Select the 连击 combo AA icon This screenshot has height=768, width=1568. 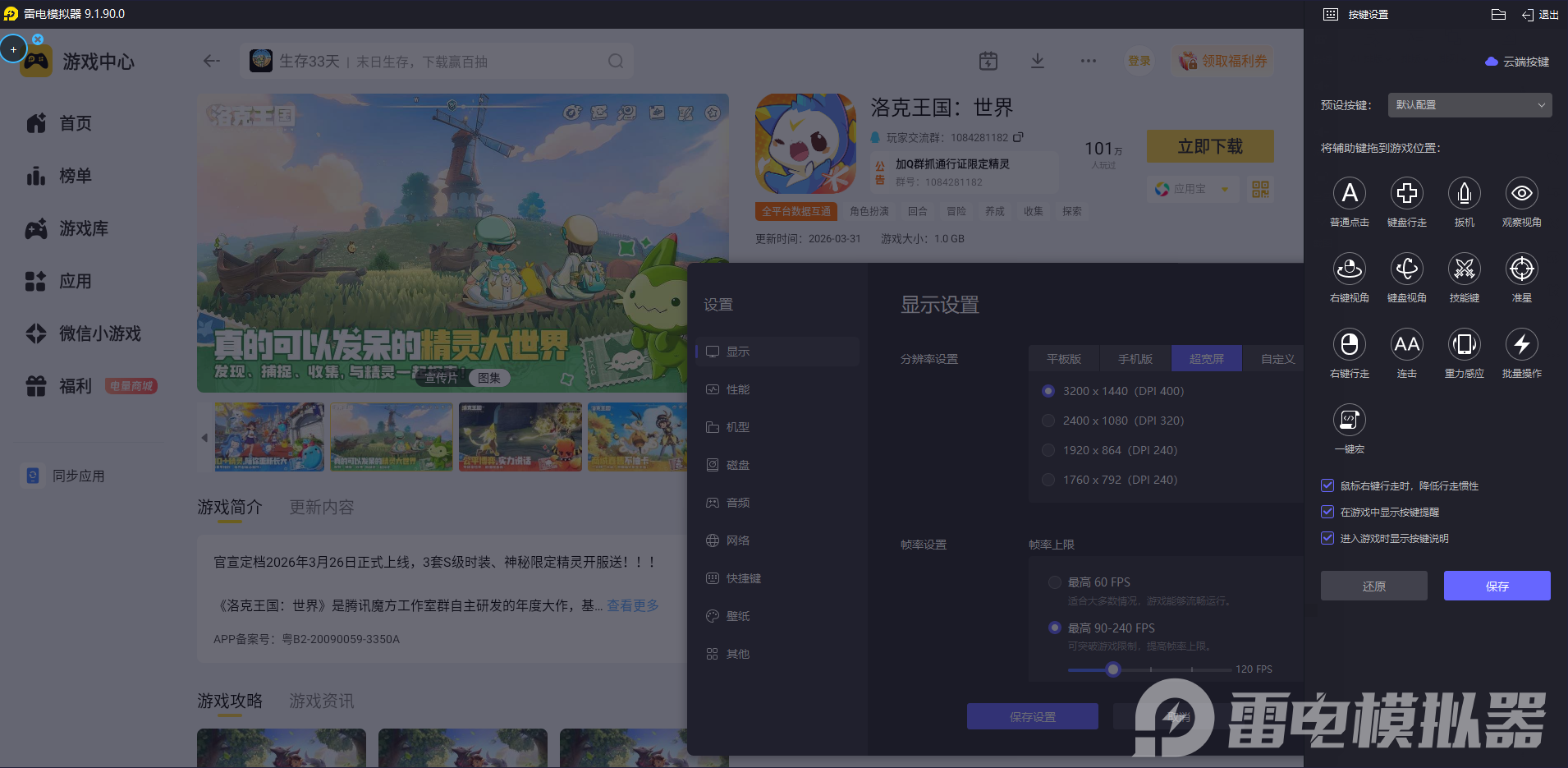(1406, 344)
